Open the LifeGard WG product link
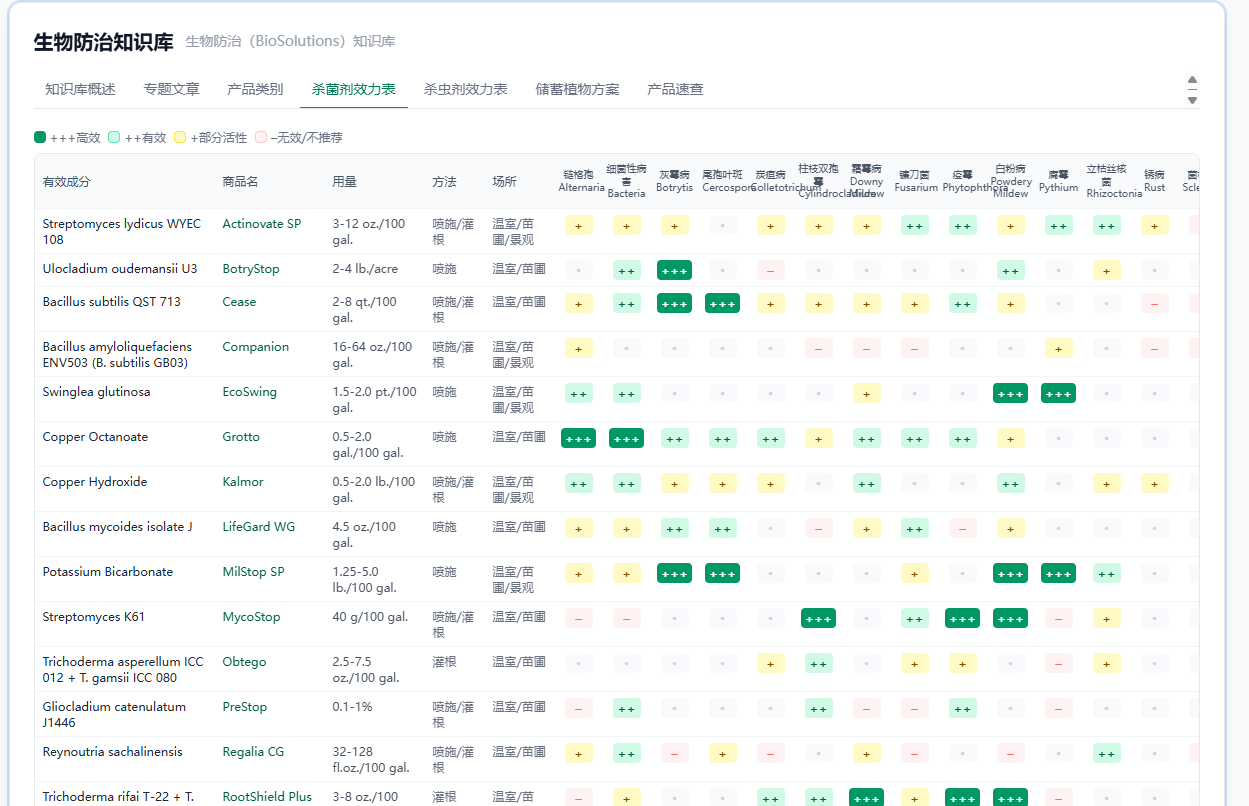The width and height of the screenshot is (1249, 806). pyautogui.click(x=258, y=527)
